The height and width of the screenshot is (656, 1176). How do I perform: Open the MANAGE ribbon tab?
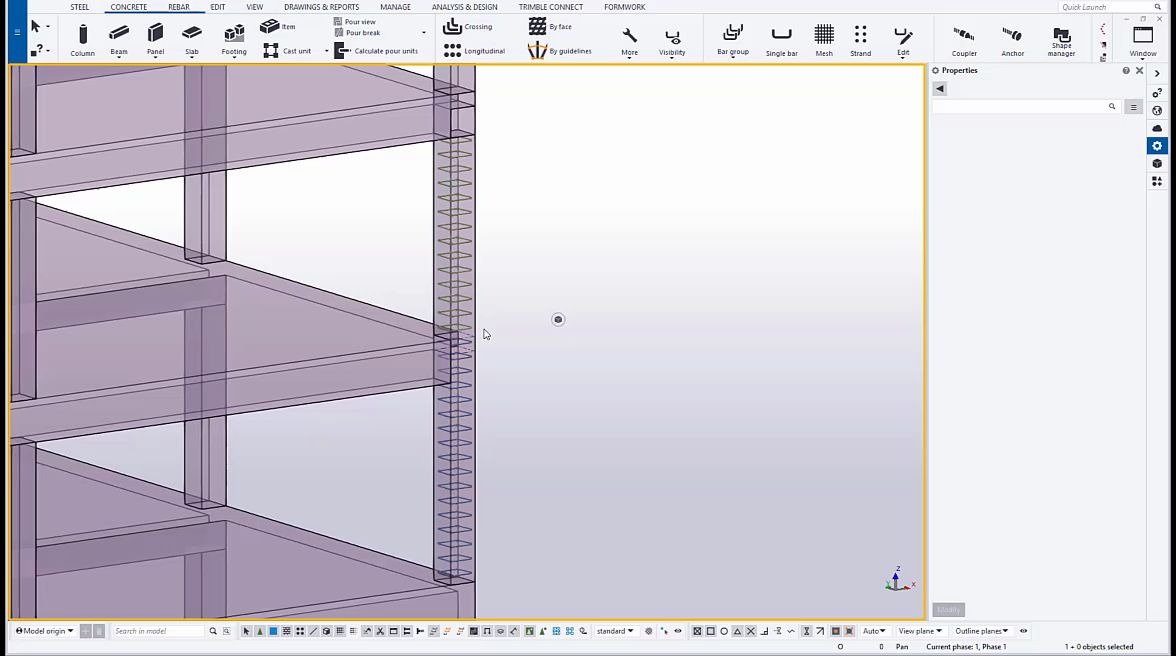395,7
